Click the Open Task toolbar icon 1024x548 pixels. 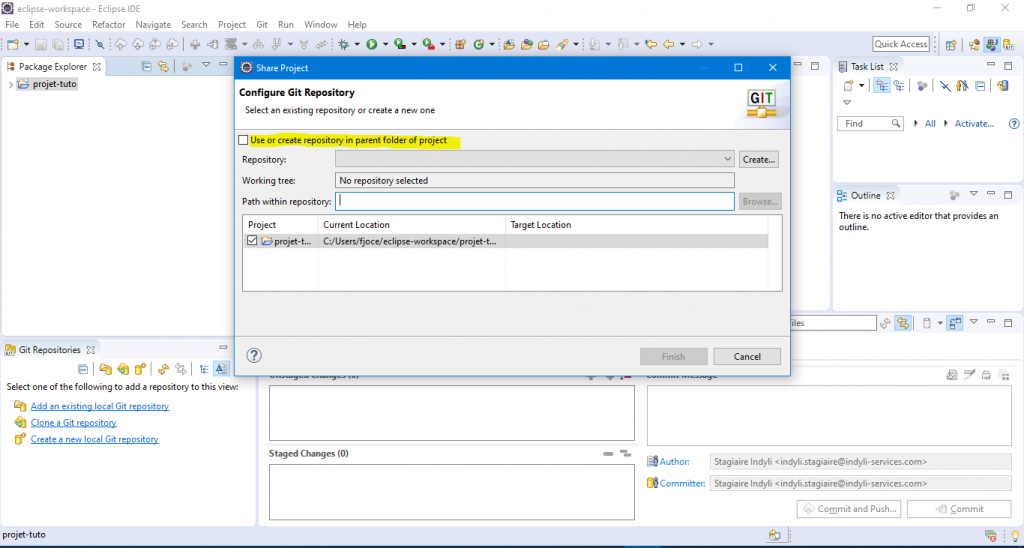[545, 44]
